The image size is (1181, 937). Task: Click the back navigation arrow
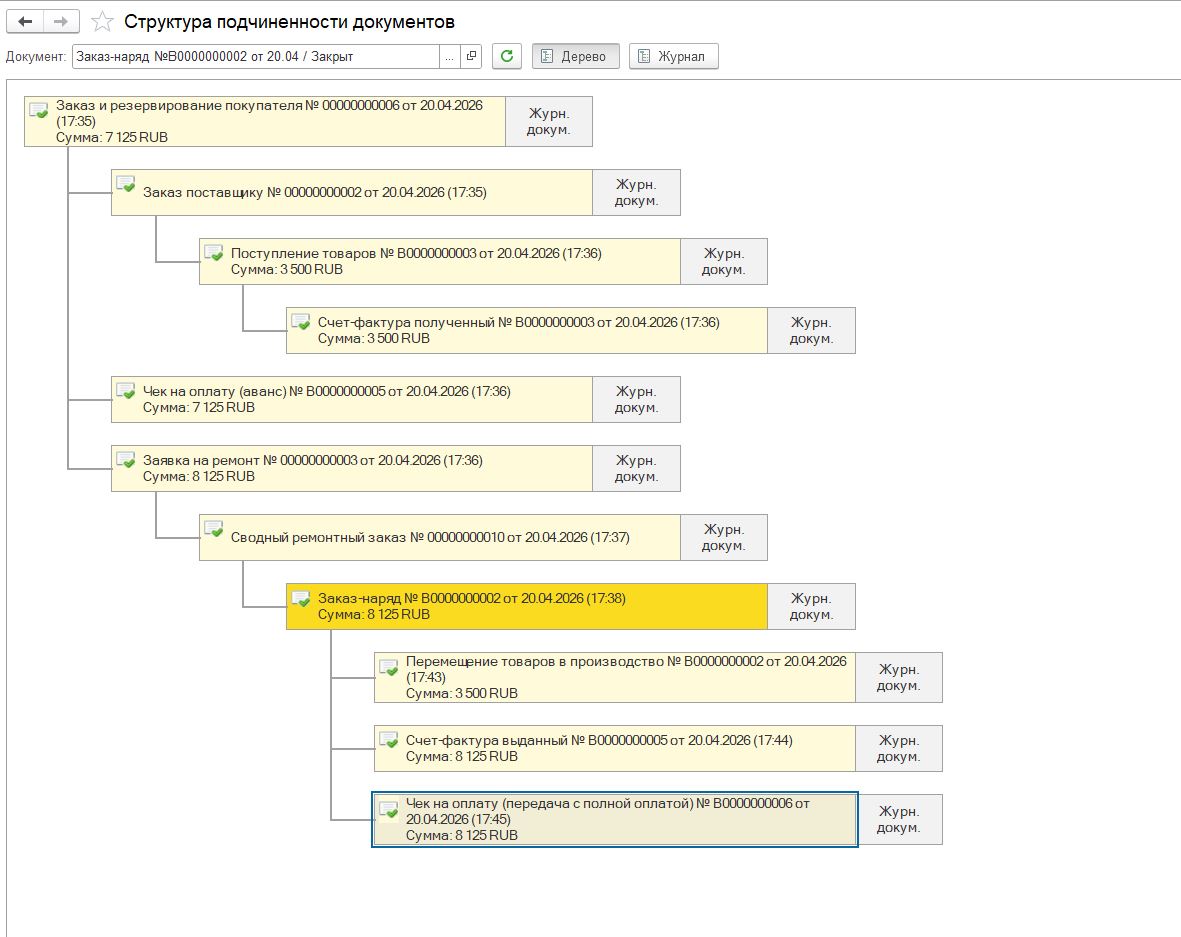click(x=26, y=21)
